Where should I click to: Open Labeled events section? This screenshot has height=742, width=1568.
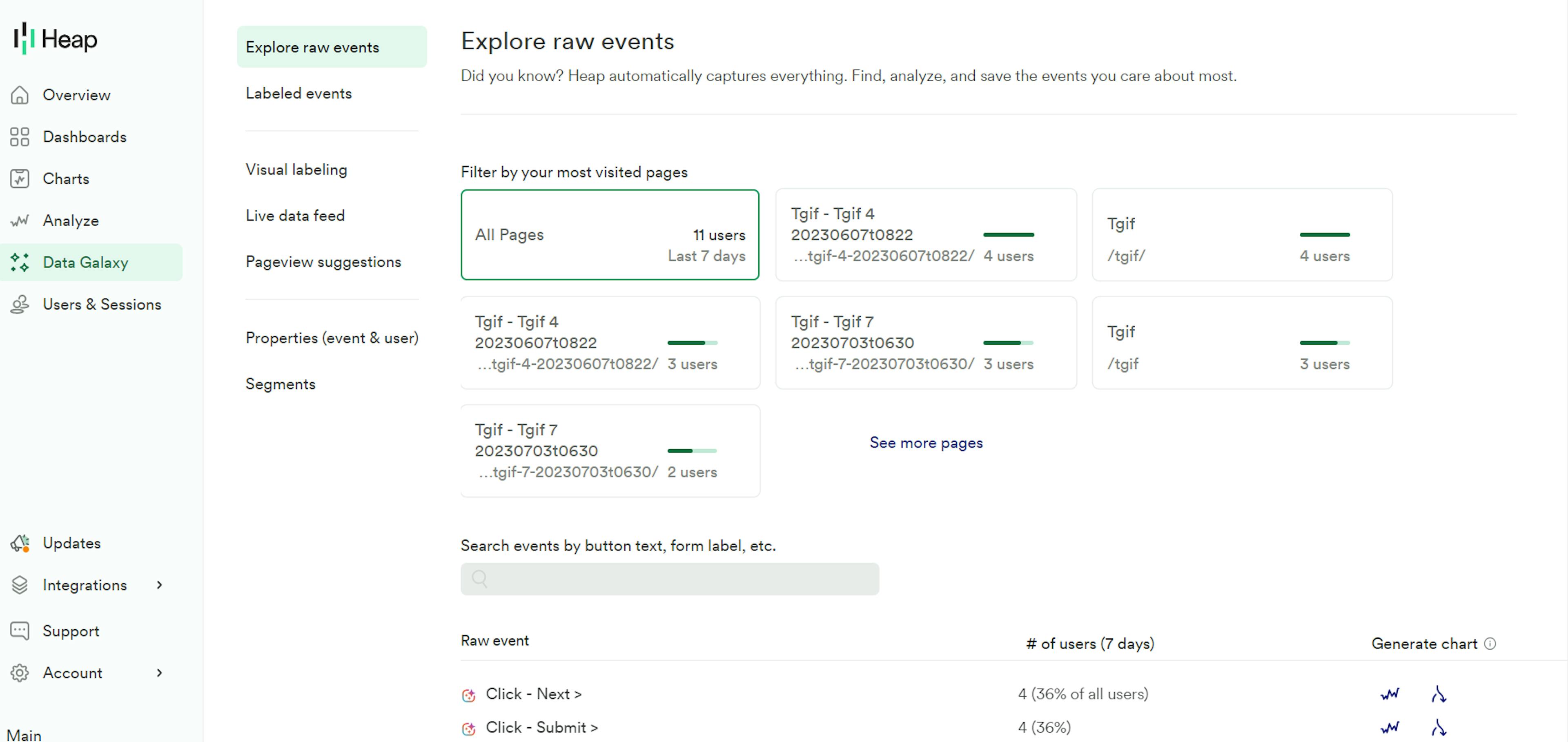click(x=299, y=93)
